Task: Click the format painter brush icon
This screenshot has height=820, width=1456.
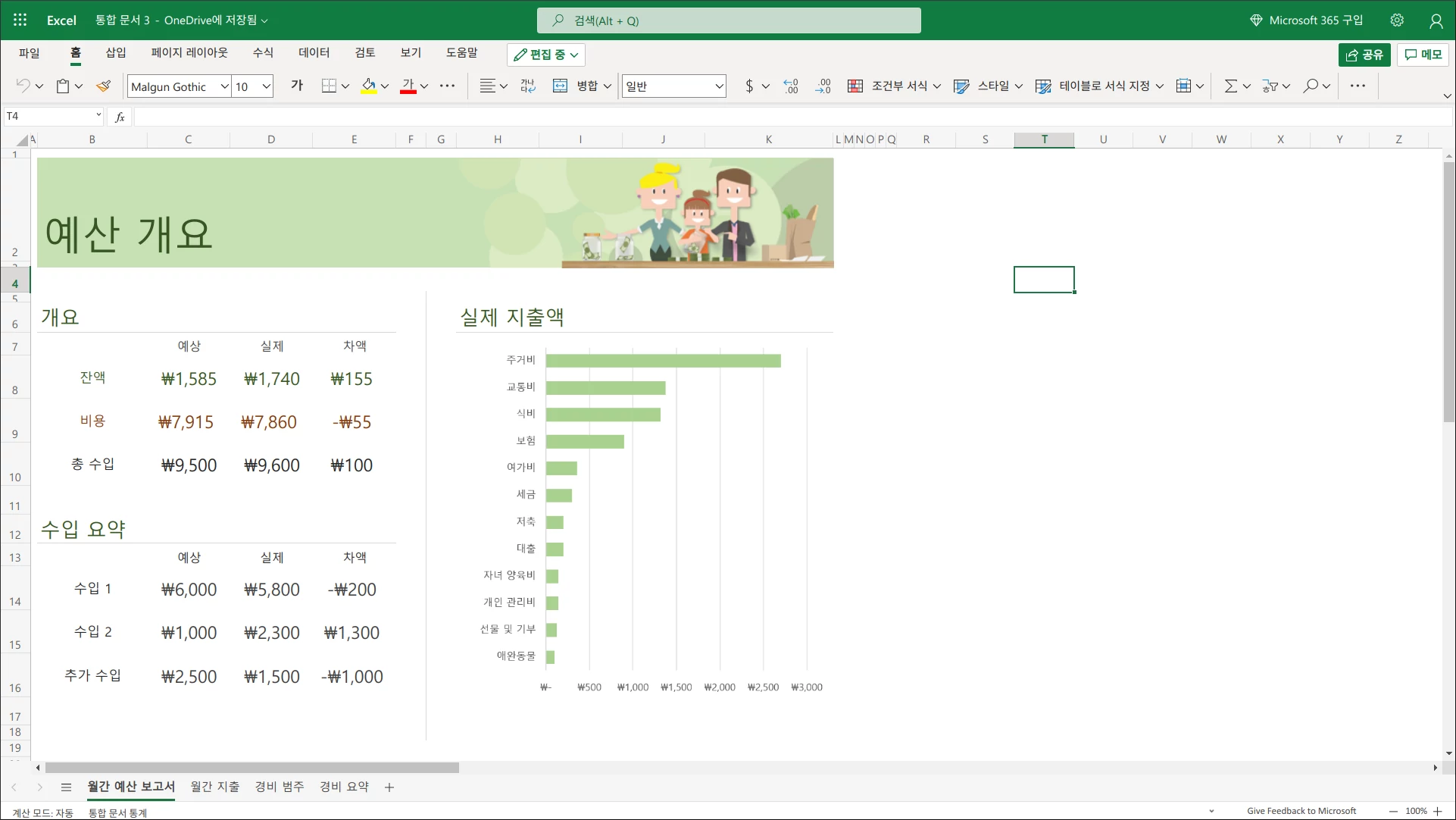Action: (x=104, y=86)
